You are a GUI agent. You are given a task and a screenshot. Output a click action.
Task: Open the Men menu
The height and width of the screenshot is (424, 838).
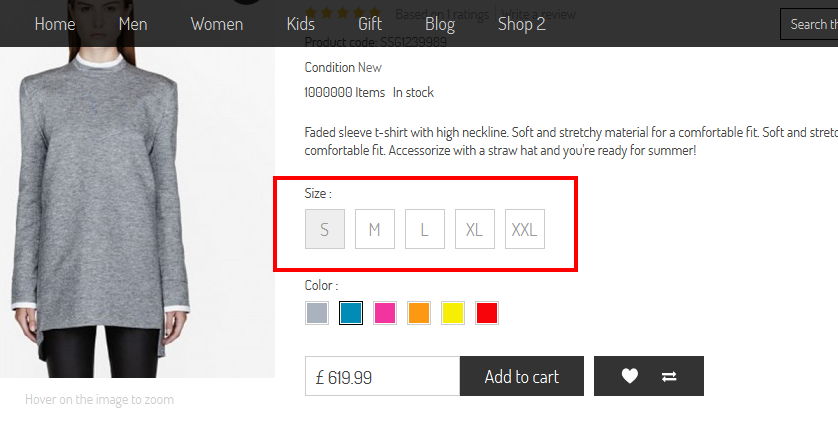pos(133,24)
